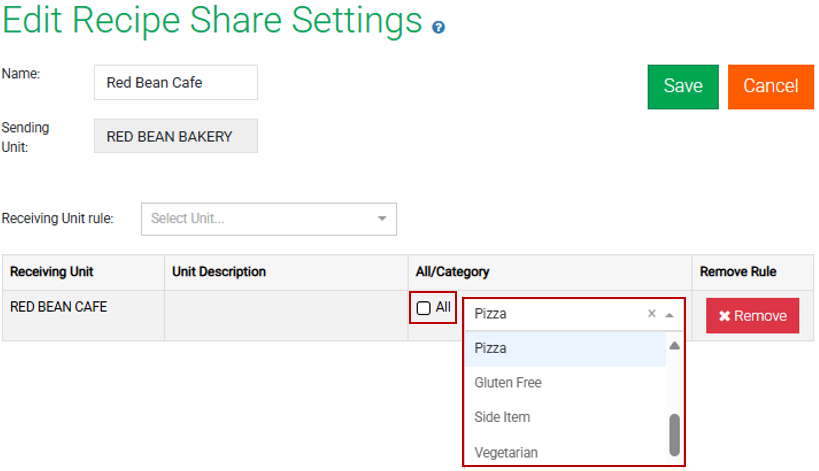Collapse the Pizza category dropdown arrow
Viewport: 819px width, 471px height.
click(670, 314)
